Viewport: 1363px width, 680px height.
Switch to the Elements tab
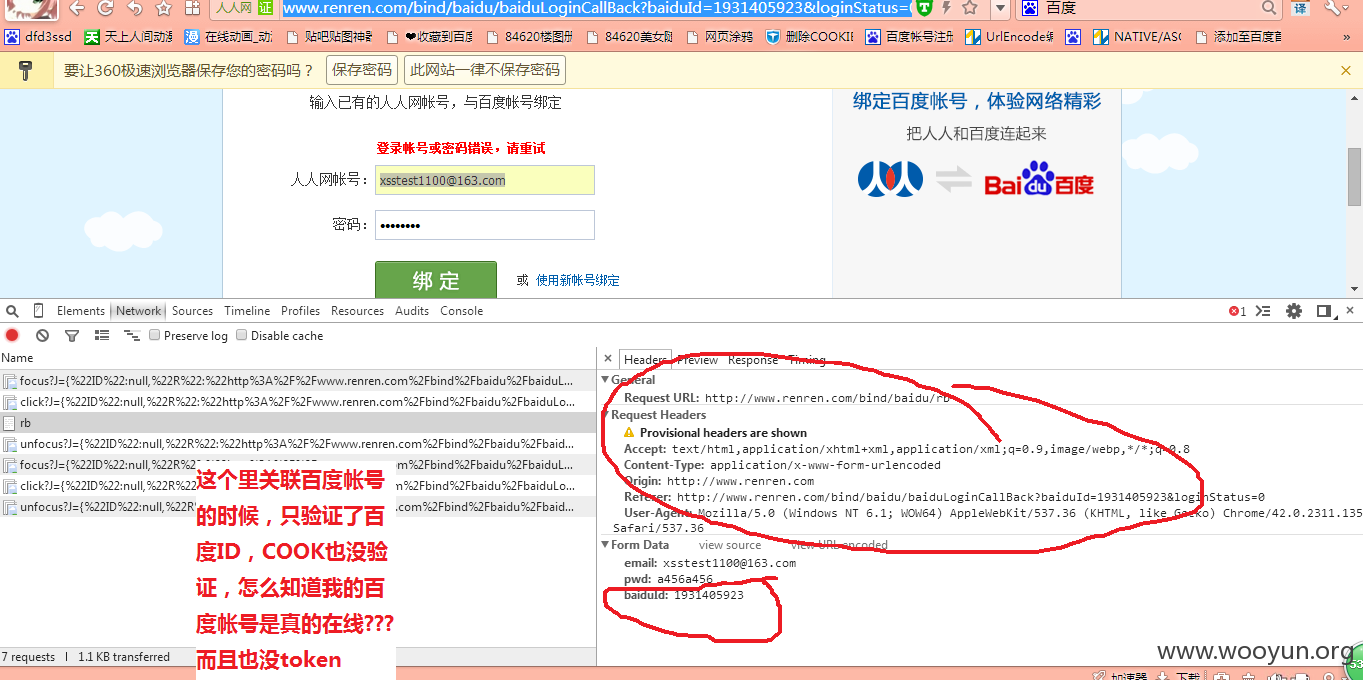point(80,311)
